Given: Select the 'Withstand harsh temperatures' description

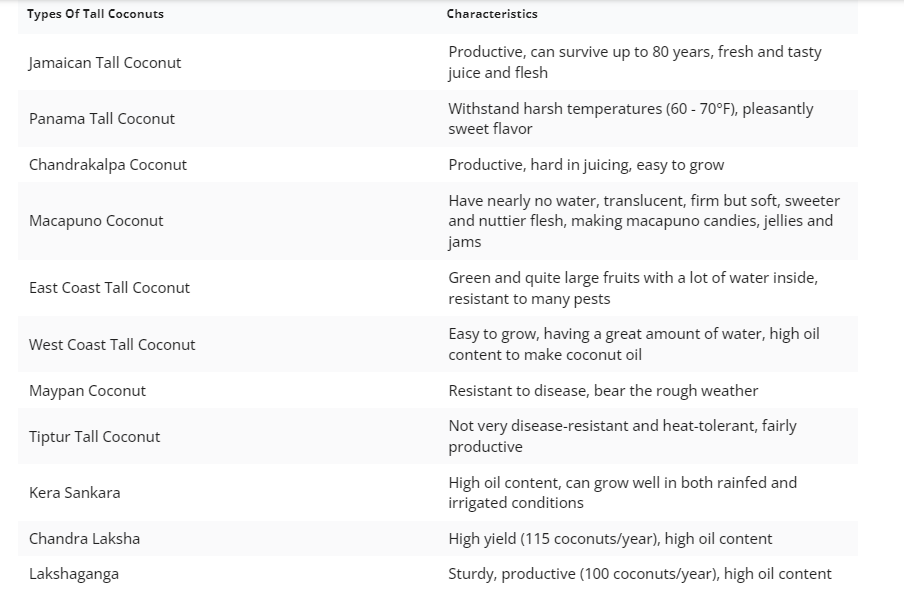Looking at the screenshot, I should (x=631, y=118).
